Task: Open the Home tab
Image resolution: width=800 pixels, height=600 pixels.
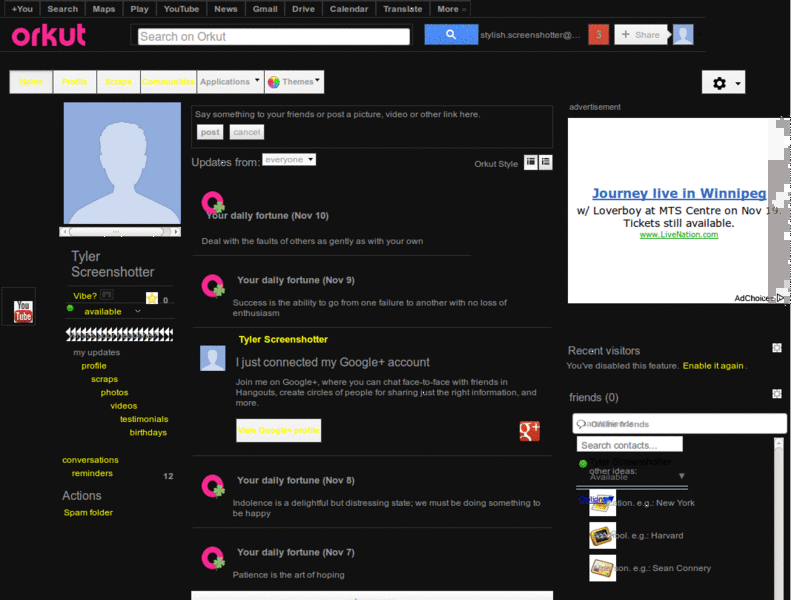Action: coord(31,82)
